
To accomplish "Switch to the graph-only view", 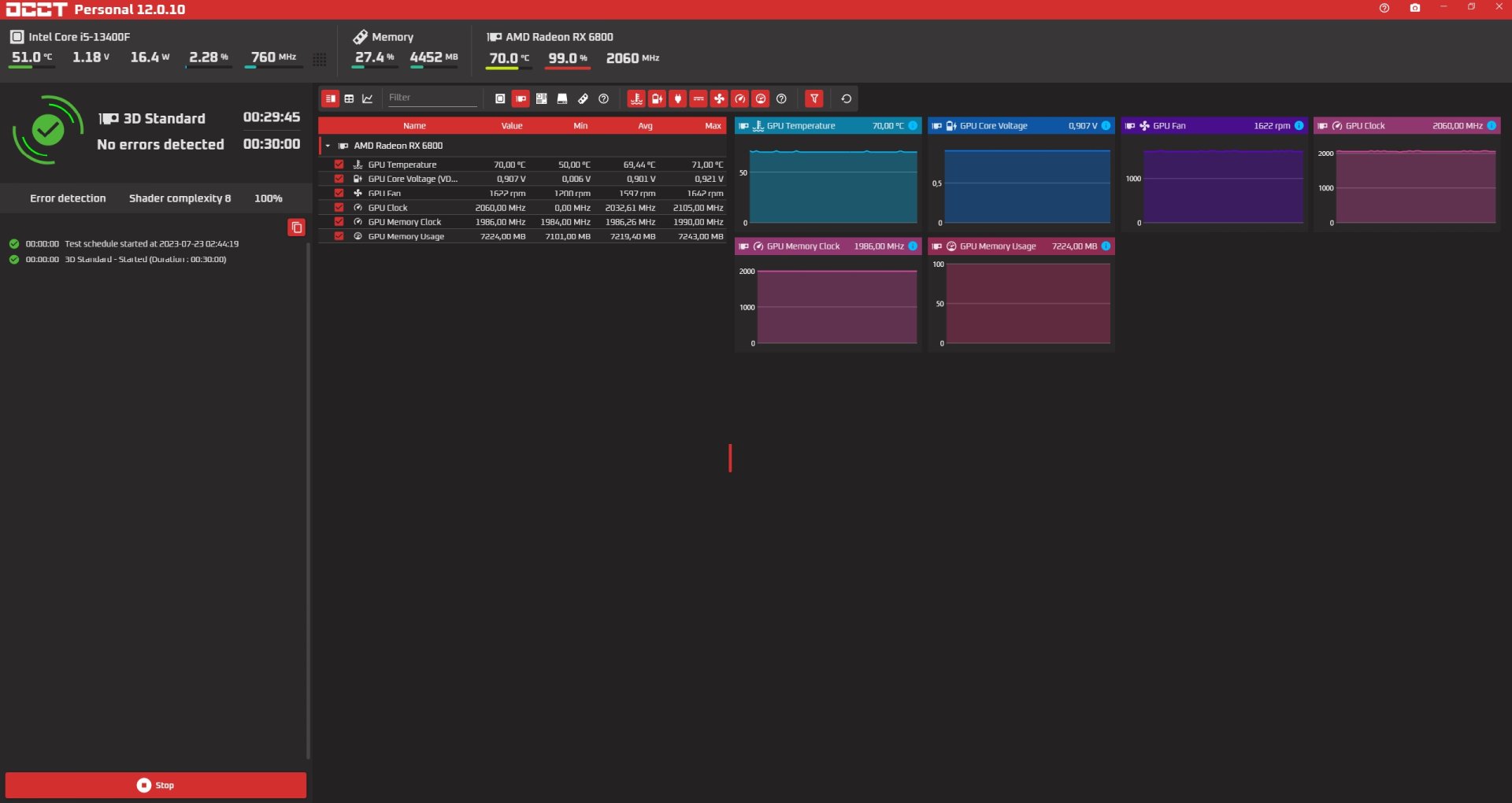I will point(368,98).
